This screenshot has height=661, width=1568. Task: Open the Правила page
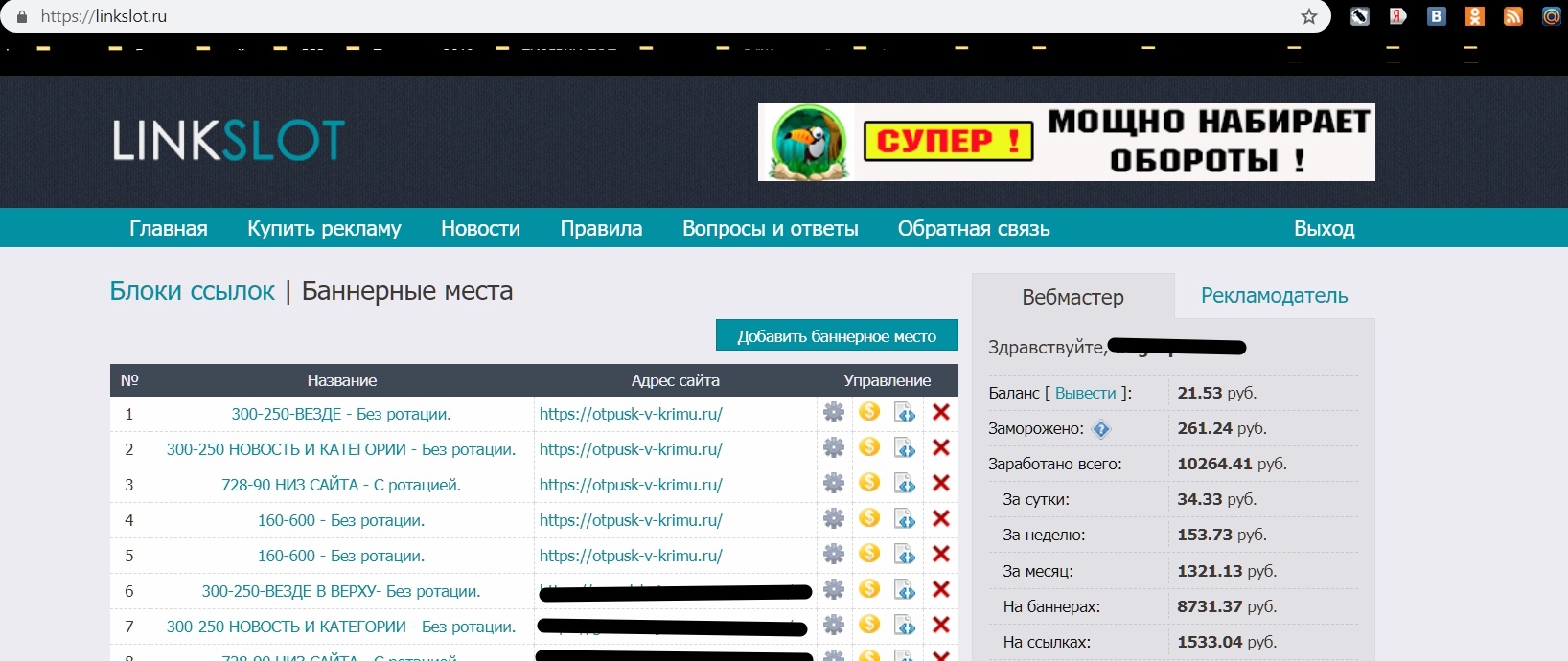[x=601, y=229]
